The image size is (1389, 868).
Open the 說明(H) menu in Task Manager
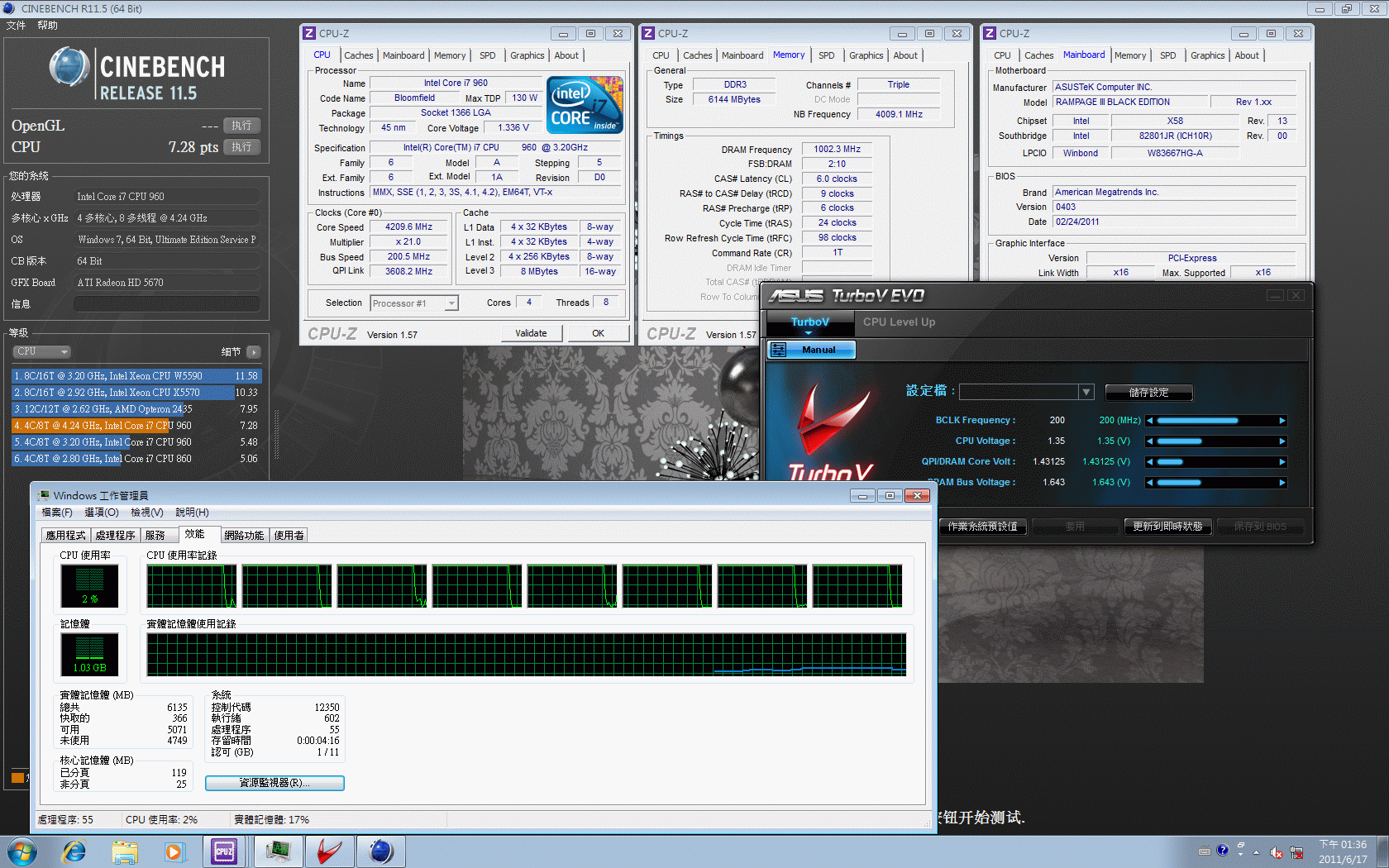(x=192, y=513)
